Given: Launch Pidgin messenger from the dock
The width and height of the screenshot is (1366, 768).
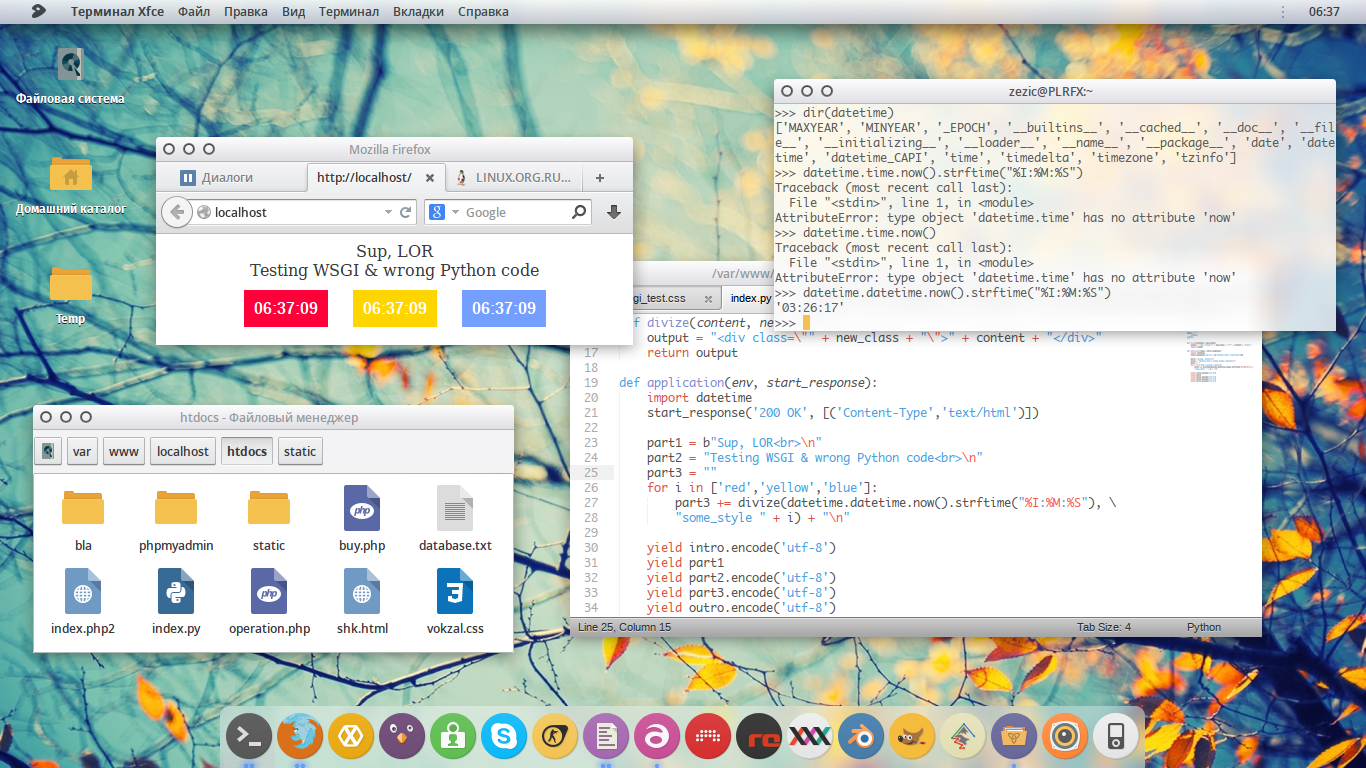Looking at the screenshot, I should pyautogui.click(x=402, y=738).
